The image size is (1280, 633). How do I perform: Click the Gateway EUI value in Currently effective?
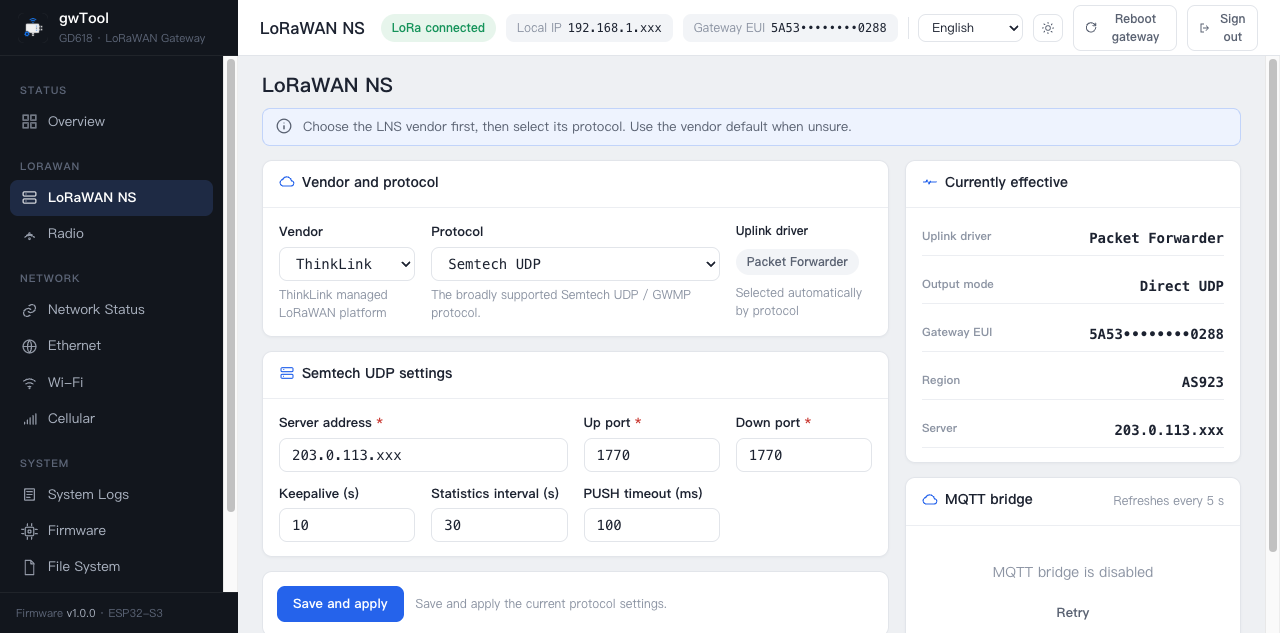click(1156, 334)
